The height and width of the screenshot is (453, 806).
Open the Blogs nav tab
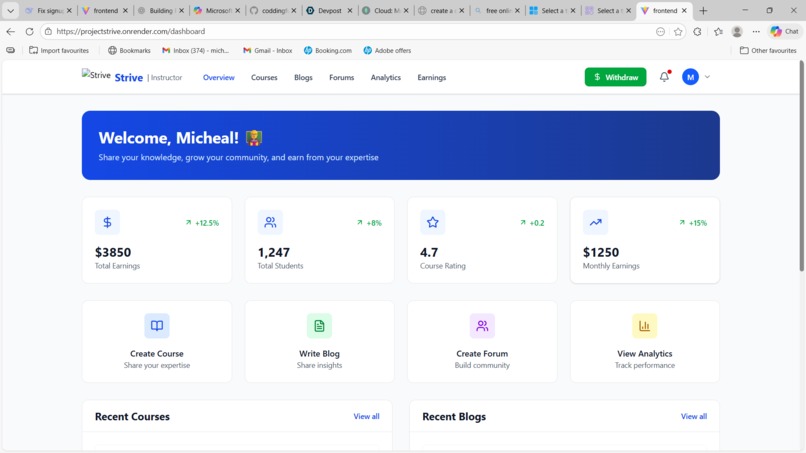tap(303, 78)
